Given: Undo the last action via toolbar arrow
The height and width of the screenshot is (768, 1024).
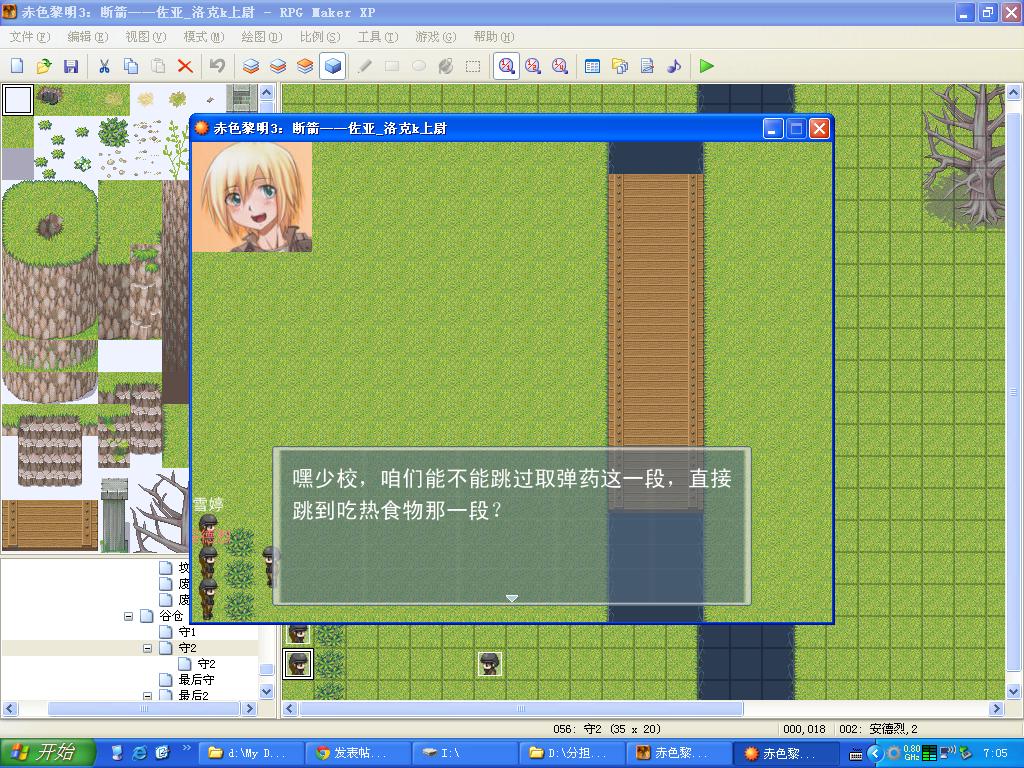Looking at the screenshot, I should click(217, 66).
